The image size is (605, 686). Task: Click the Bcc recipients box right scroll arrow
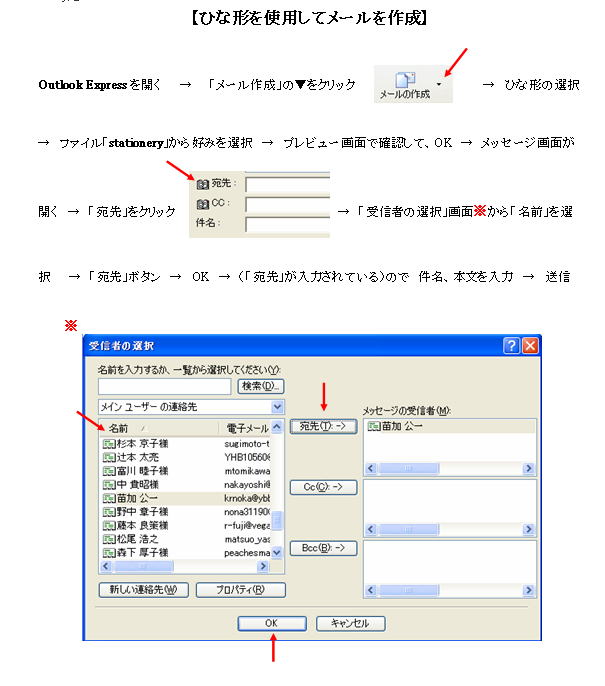coord(528,590)
